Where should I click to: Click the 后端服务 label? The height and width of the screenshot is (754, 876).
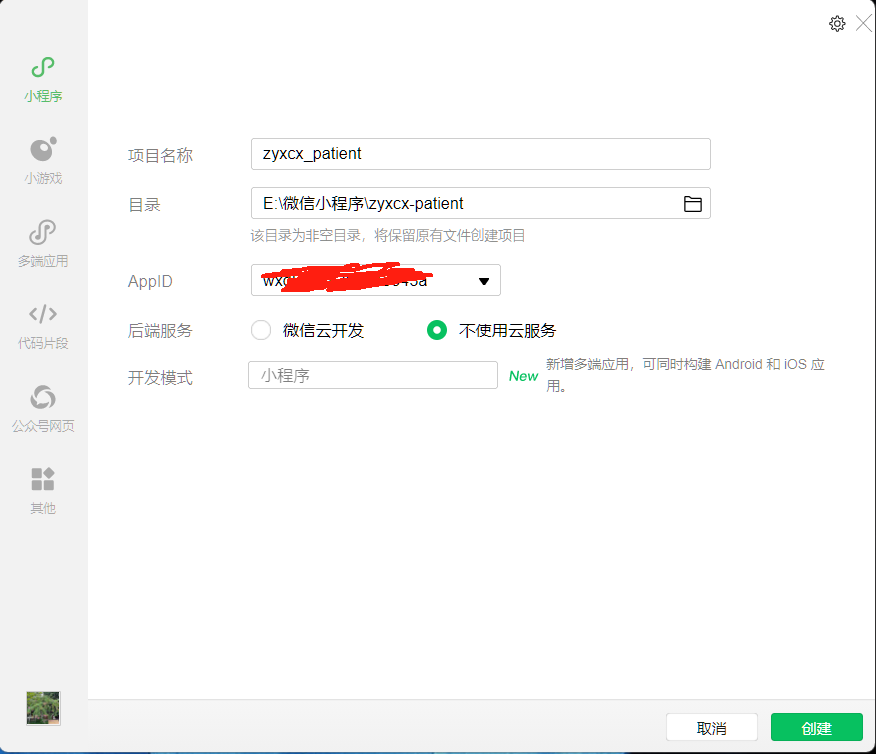[160, 331]
